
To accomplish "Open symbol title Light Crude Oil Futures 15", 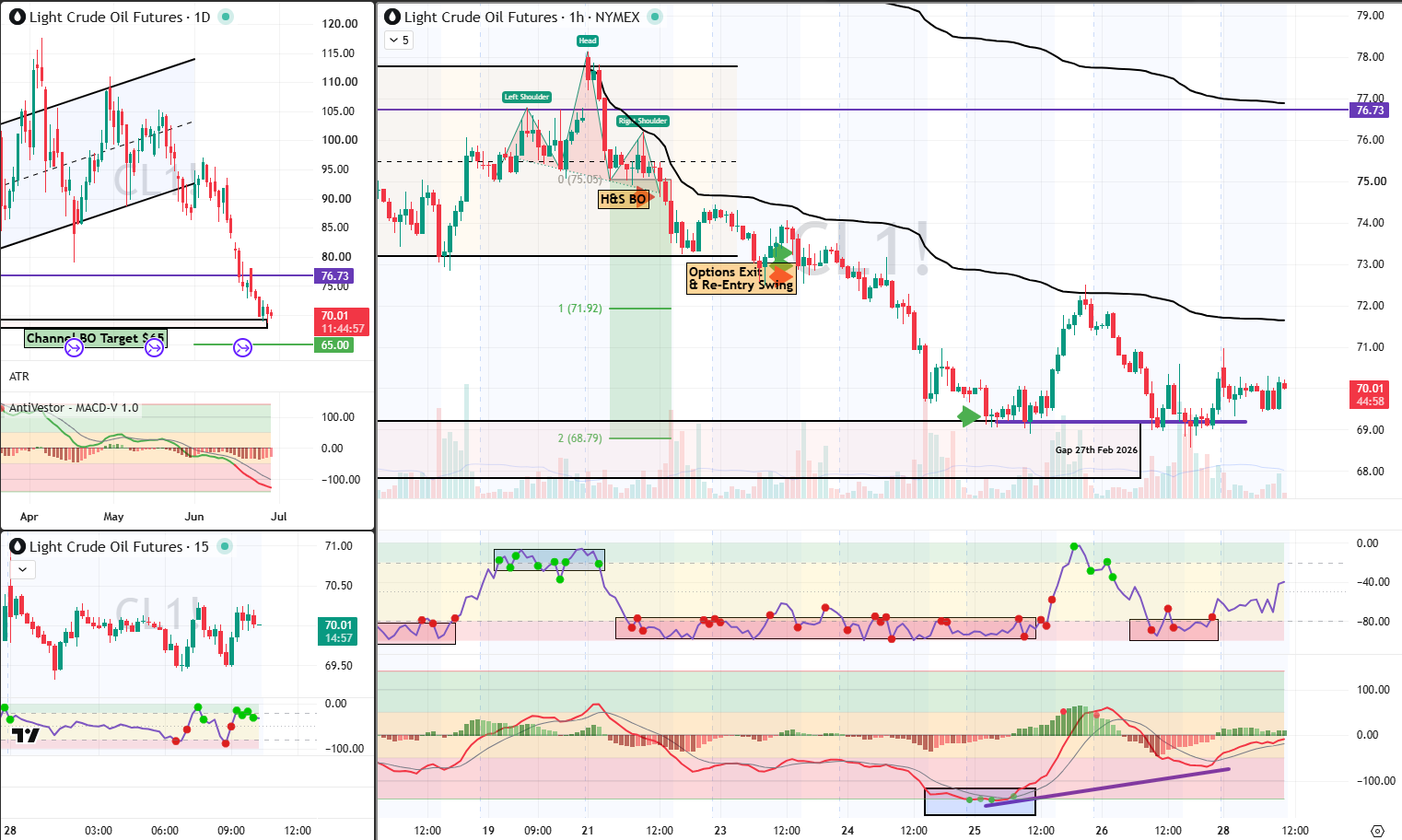I will click(119, 546).
